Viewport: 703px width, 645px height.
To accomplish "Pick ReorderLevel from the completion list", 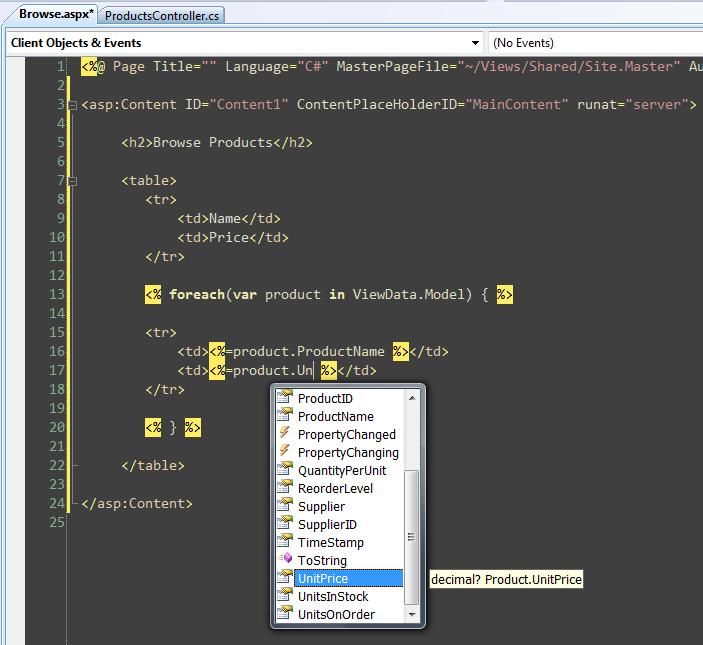I will [335, 489].
